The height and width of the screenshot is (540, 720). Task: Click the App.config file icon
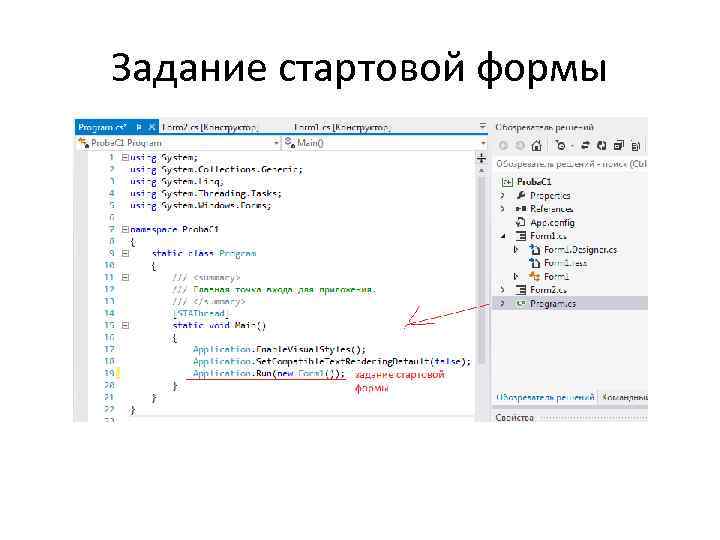[x=520, y=222]
